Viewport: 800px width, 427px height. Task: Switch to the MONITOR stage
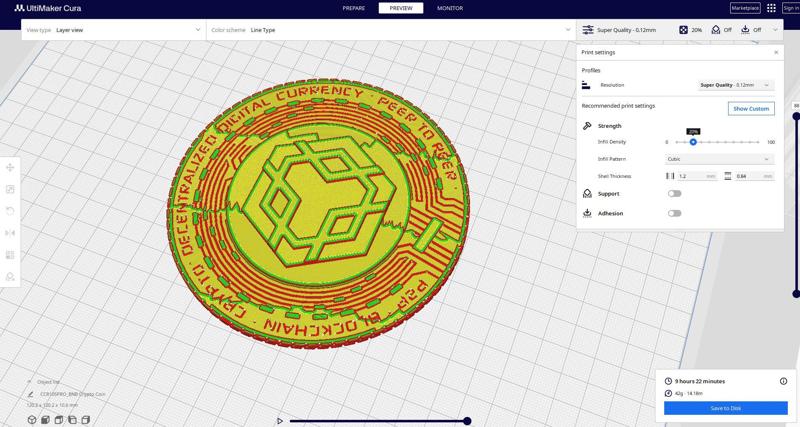click(x=450, y=8)
